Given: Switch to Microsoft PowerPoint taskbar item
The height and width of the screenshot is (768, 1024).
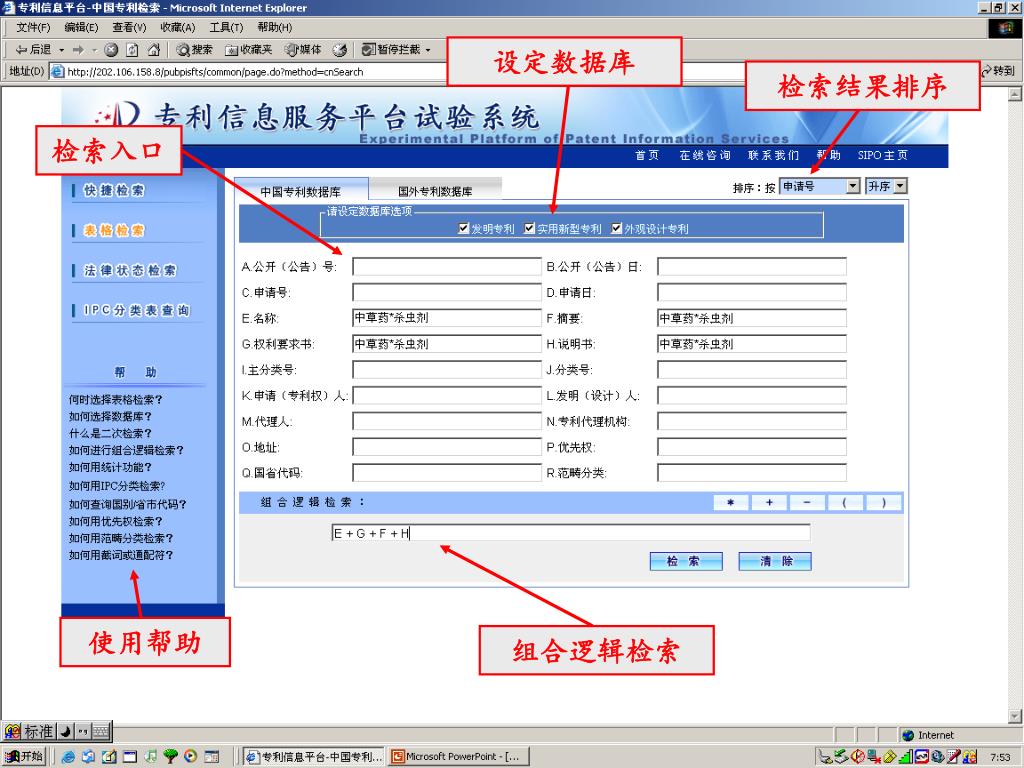Looking at the screenshot, I should pos(457,756).
